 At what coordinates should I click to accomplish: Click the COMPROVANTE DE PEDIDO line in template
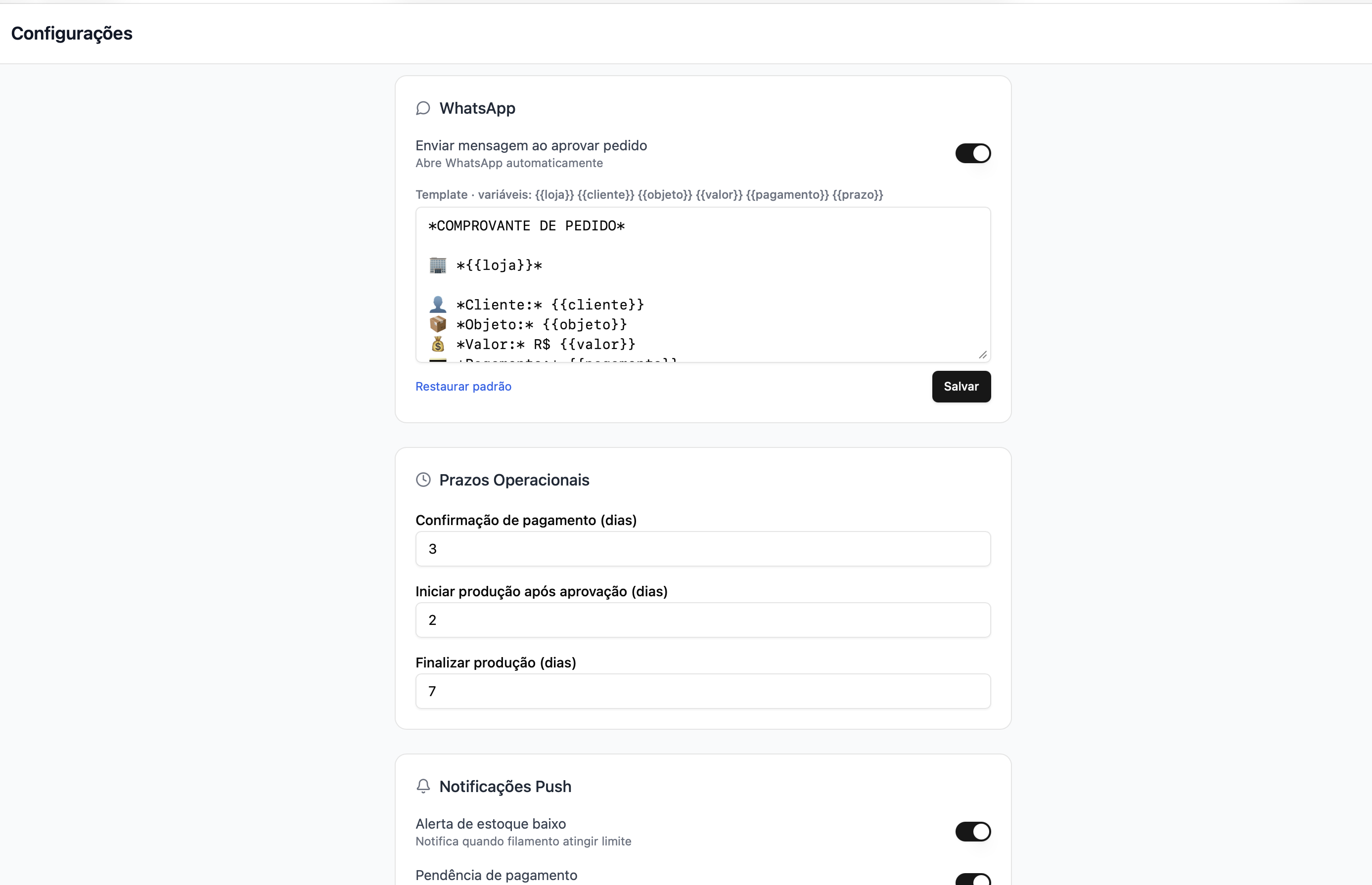point(527,226)
